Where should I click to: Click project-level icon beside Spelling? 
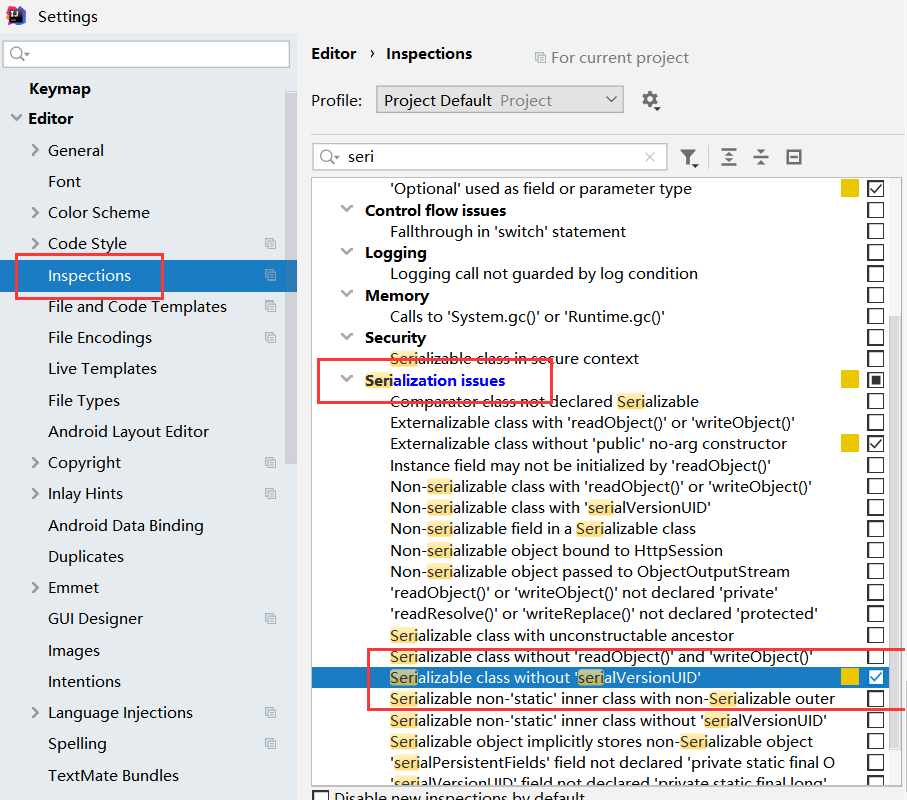(x=270, y=743)
